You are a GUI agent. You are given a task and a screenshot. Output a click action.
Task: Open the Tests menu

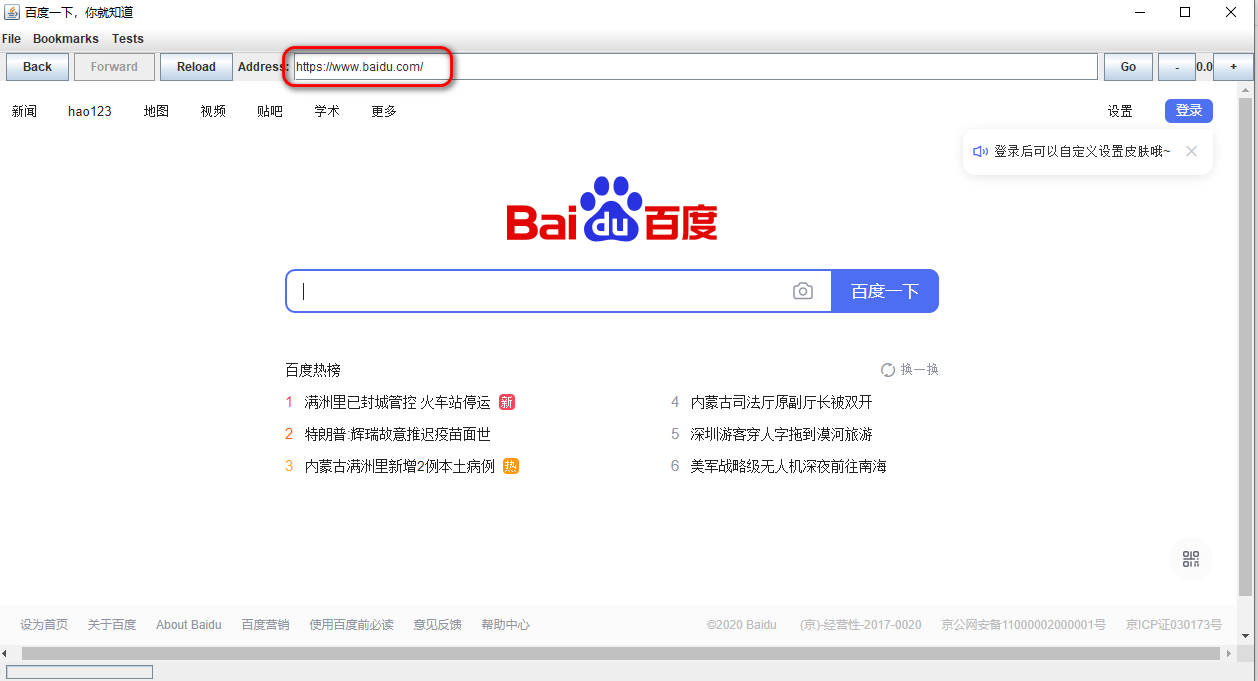coord(128,39)
